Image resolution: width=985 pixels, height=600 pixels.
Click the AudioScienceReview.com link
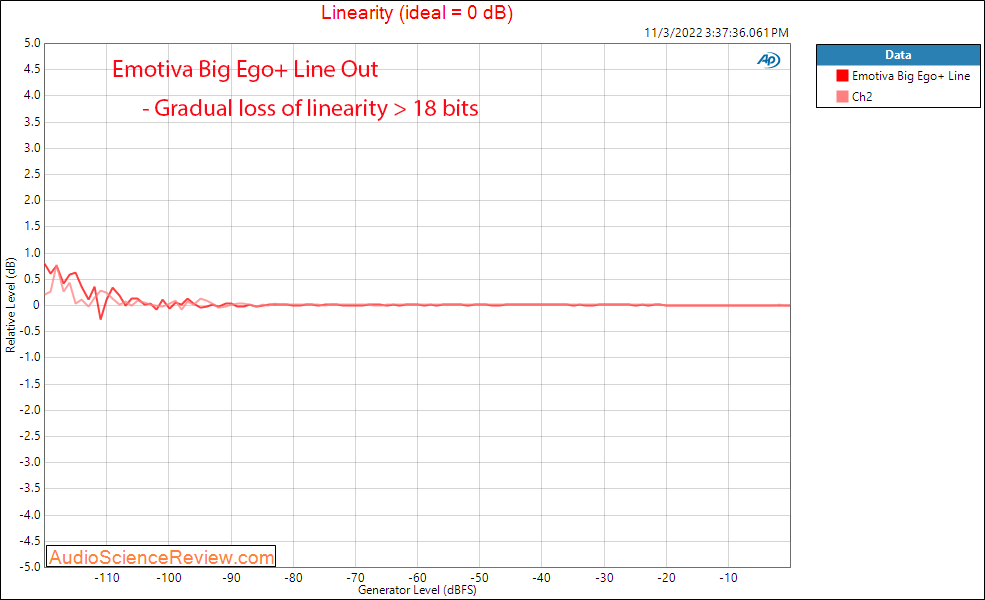[161, 557]
